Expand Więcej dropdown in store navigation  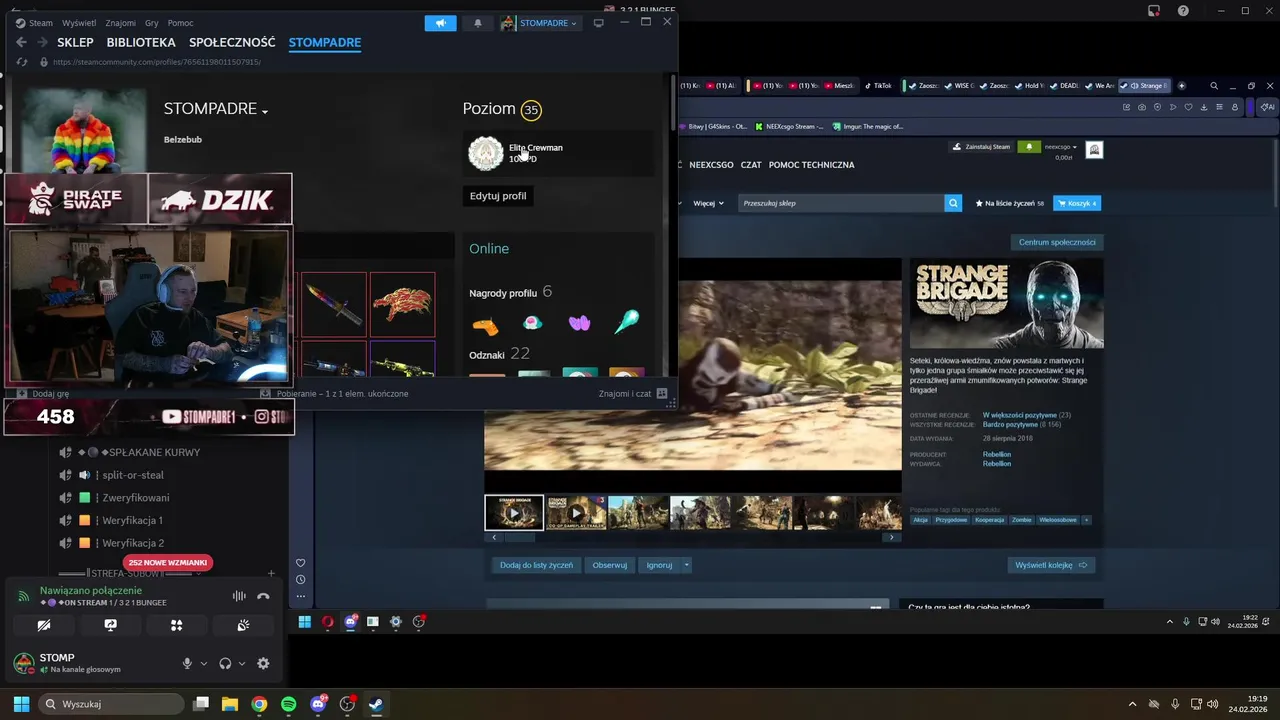707,203
